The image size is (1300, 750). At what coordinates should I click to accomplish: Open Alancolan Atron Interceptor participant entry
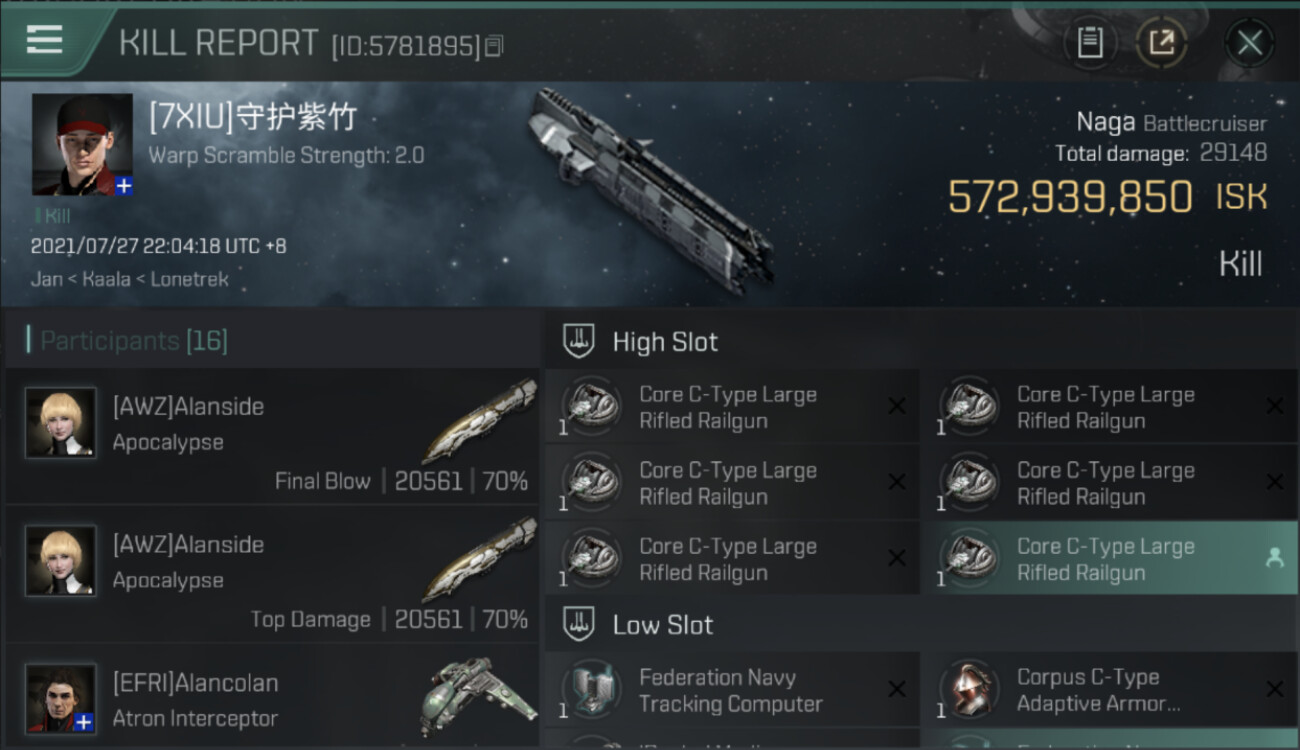pos(272,697)
